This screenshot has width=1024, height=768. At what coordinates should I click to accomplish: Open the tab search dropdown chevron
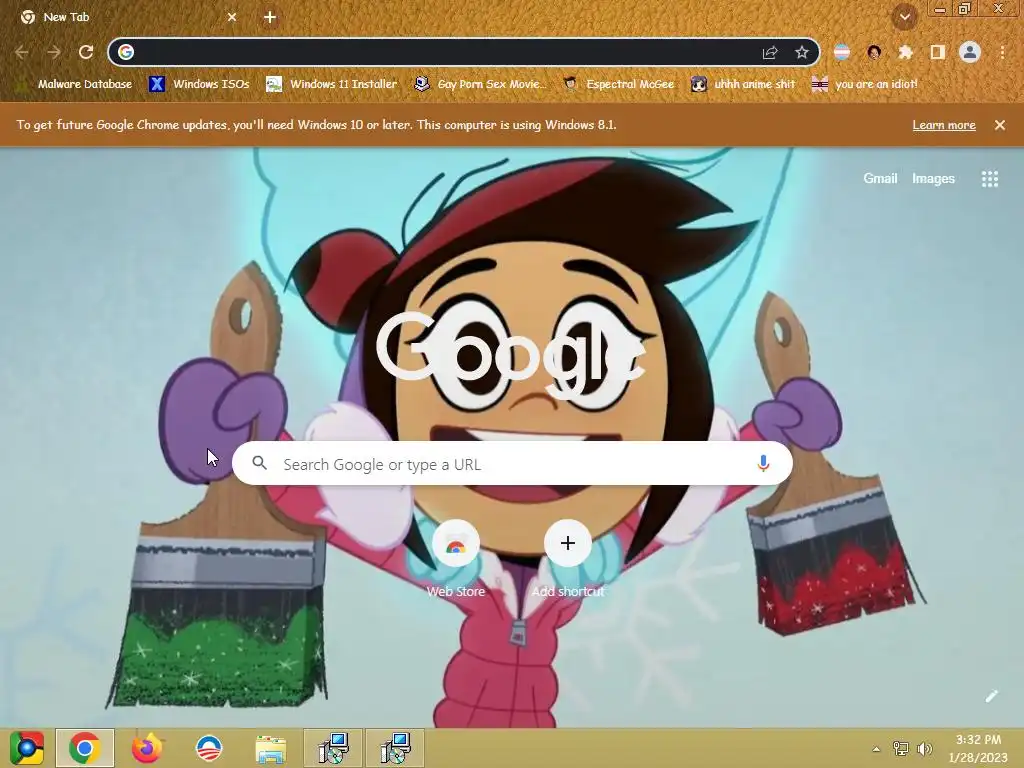point(905,18)
